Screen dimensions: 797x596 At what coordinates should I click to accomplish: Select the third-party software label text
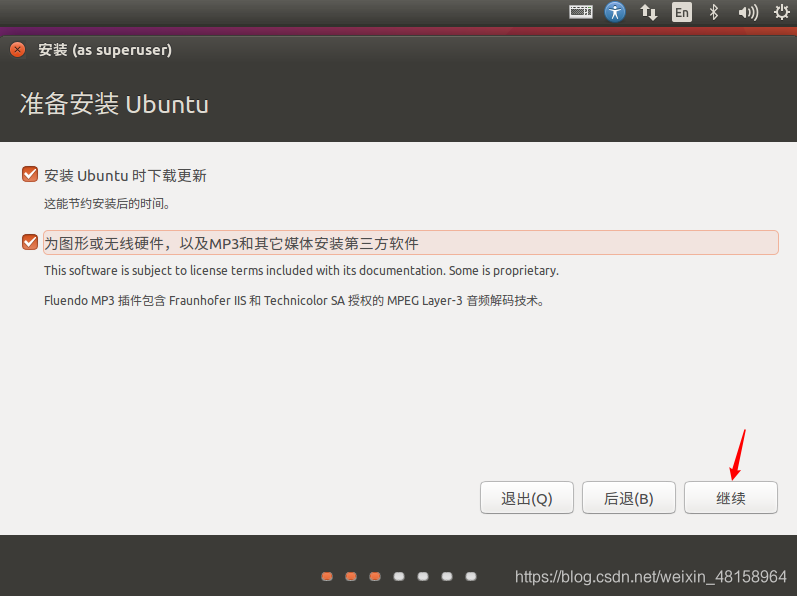click(x=231, y=243)
